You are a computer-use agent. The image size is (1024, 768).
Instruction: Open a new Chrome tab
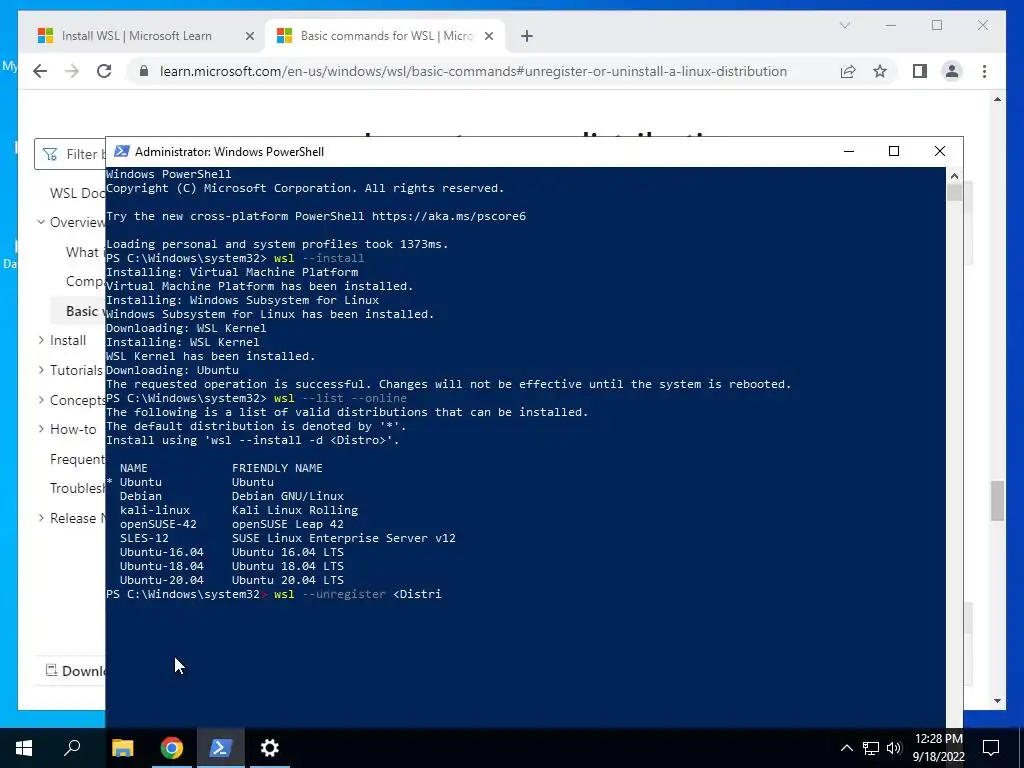pyautogui.click(x=527, y=36)
